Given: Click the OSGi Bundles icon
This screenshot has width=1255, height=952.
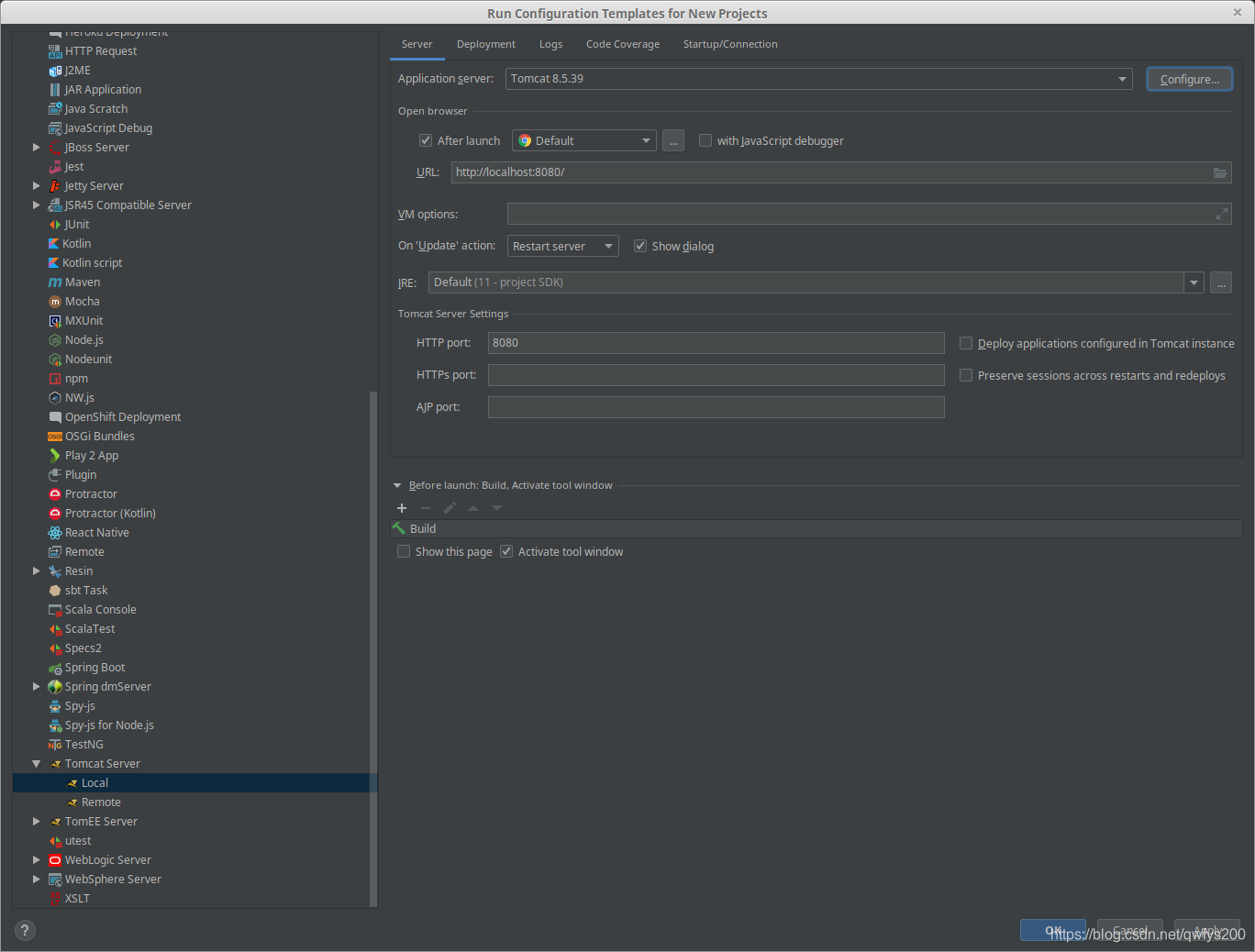Looking at the screenshot, I should [x=55, y=437].
